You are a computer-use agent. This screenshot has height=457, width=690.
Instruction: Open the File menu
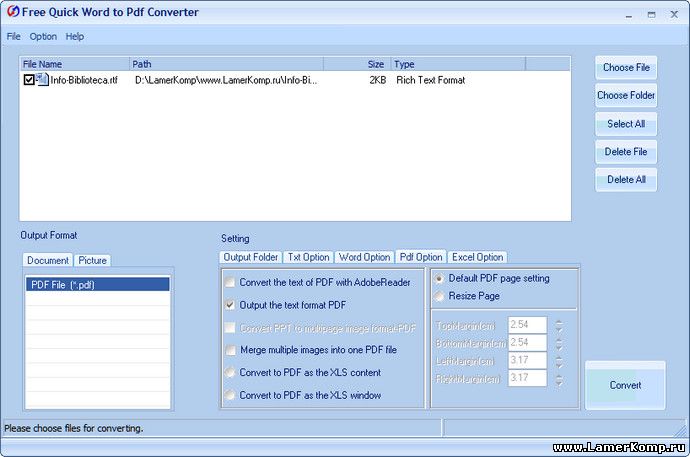(x=13, y=37)
